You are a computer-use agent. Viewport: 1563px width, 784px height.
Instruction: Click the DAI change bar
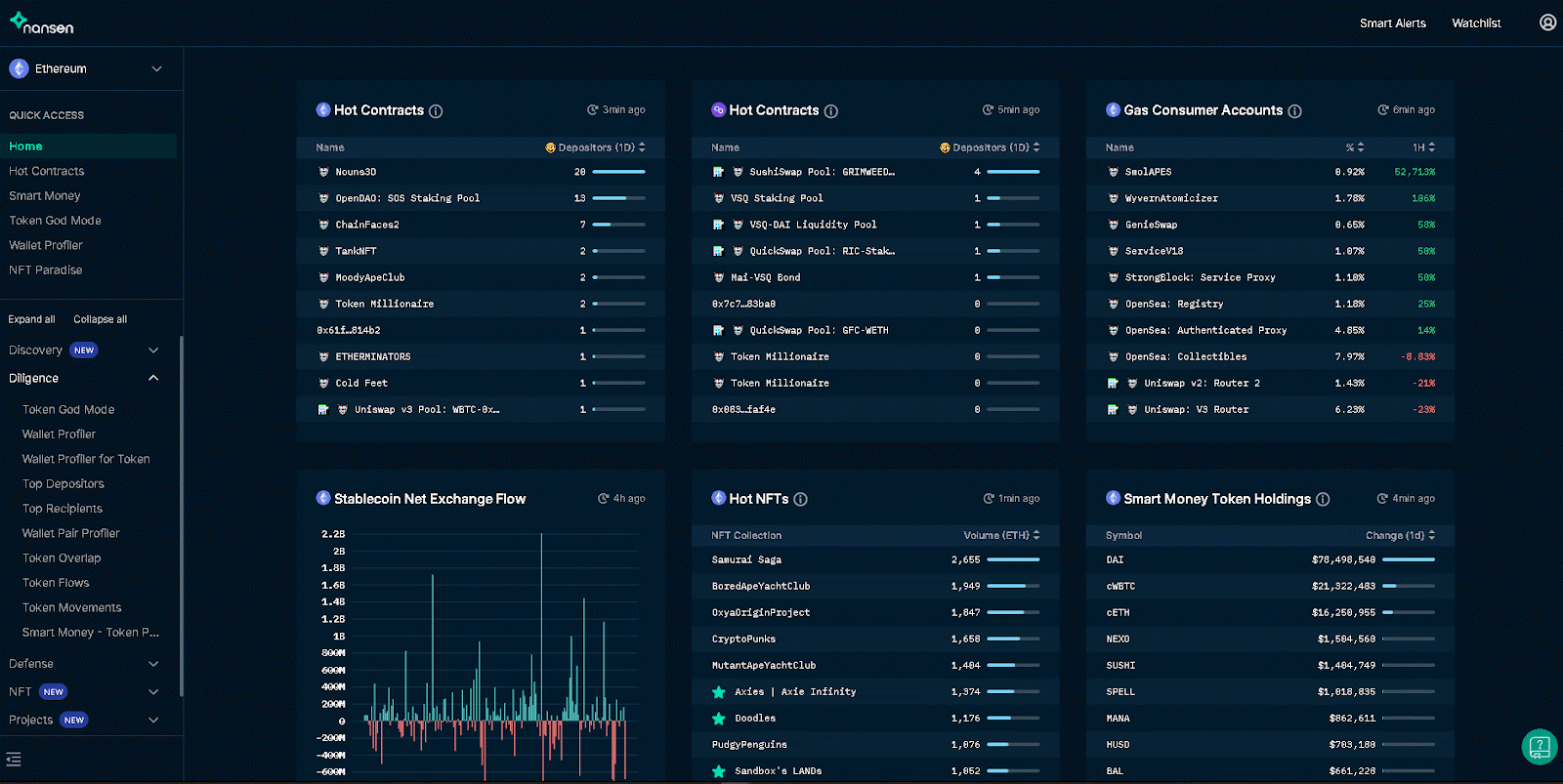tap(1409, 560)
